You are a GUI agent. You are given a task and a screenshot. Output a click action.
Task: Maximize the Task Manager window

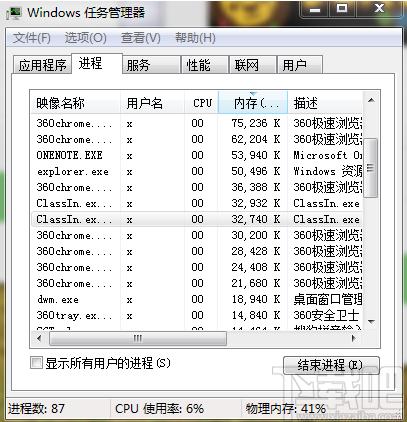[342, 9]
